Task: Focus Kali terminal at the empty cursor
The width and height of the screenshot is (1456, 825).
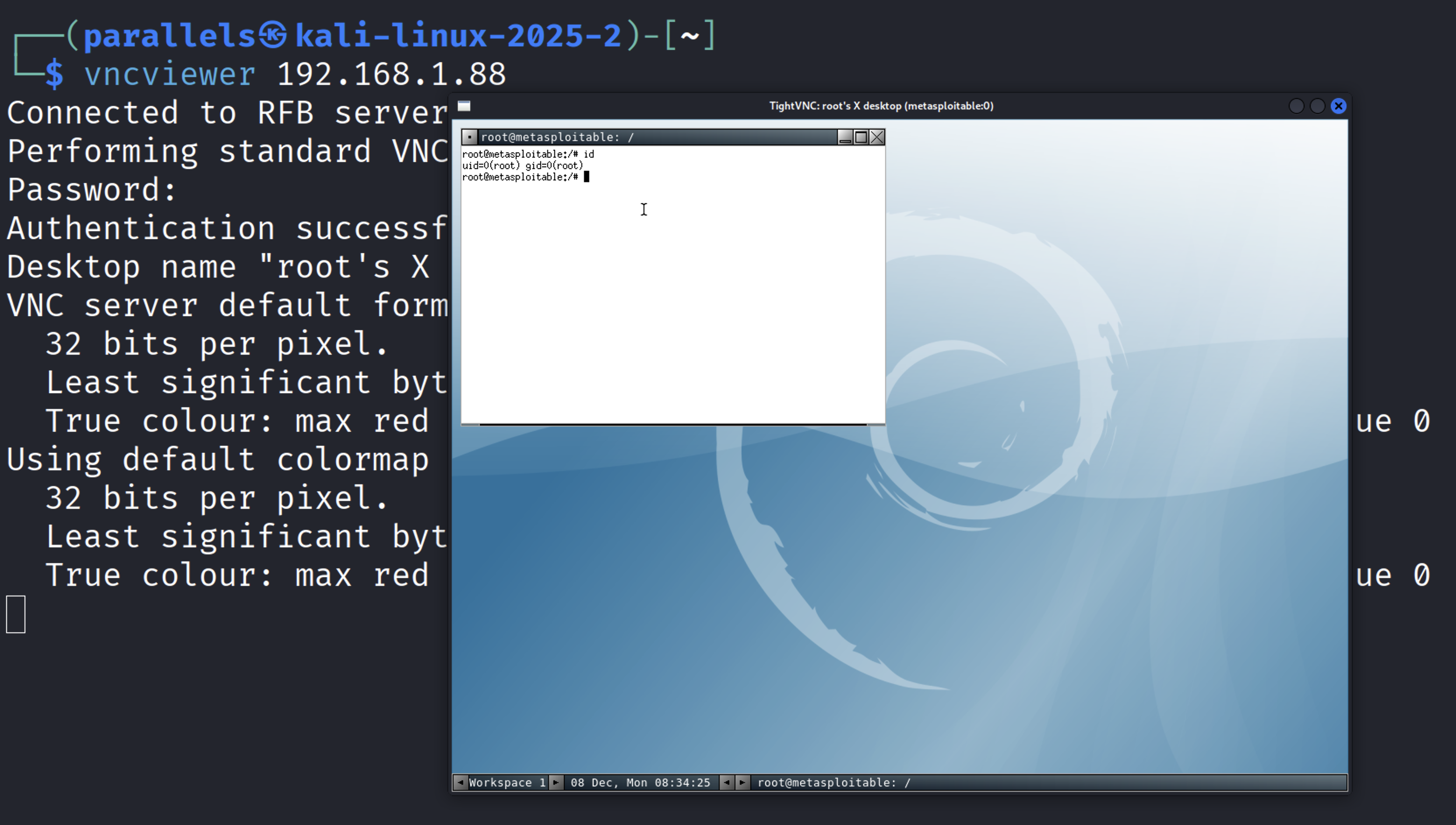Action: click(x=16, y=614)
